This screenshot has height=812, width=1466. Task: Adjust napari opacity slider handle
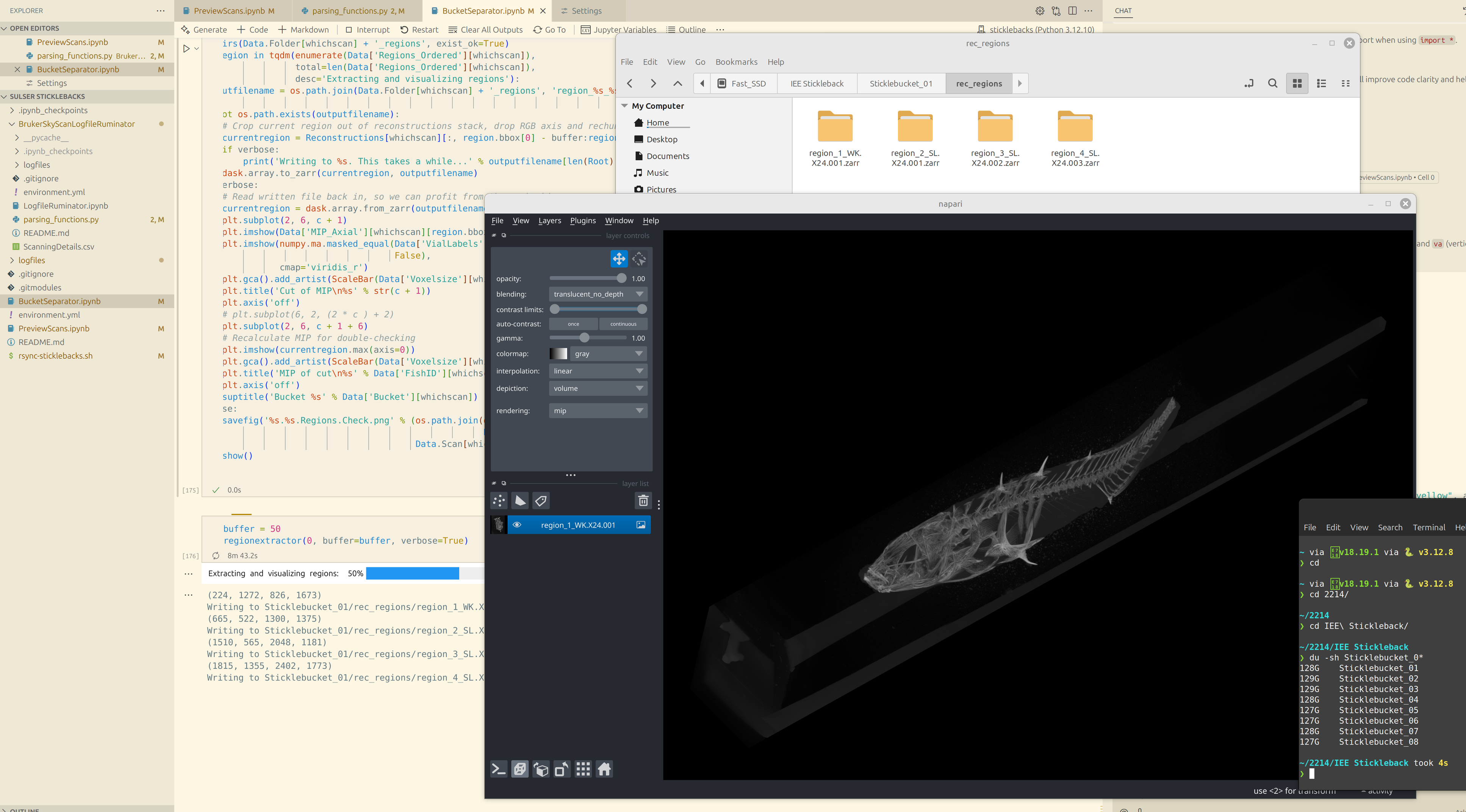(x=621, y=278)
